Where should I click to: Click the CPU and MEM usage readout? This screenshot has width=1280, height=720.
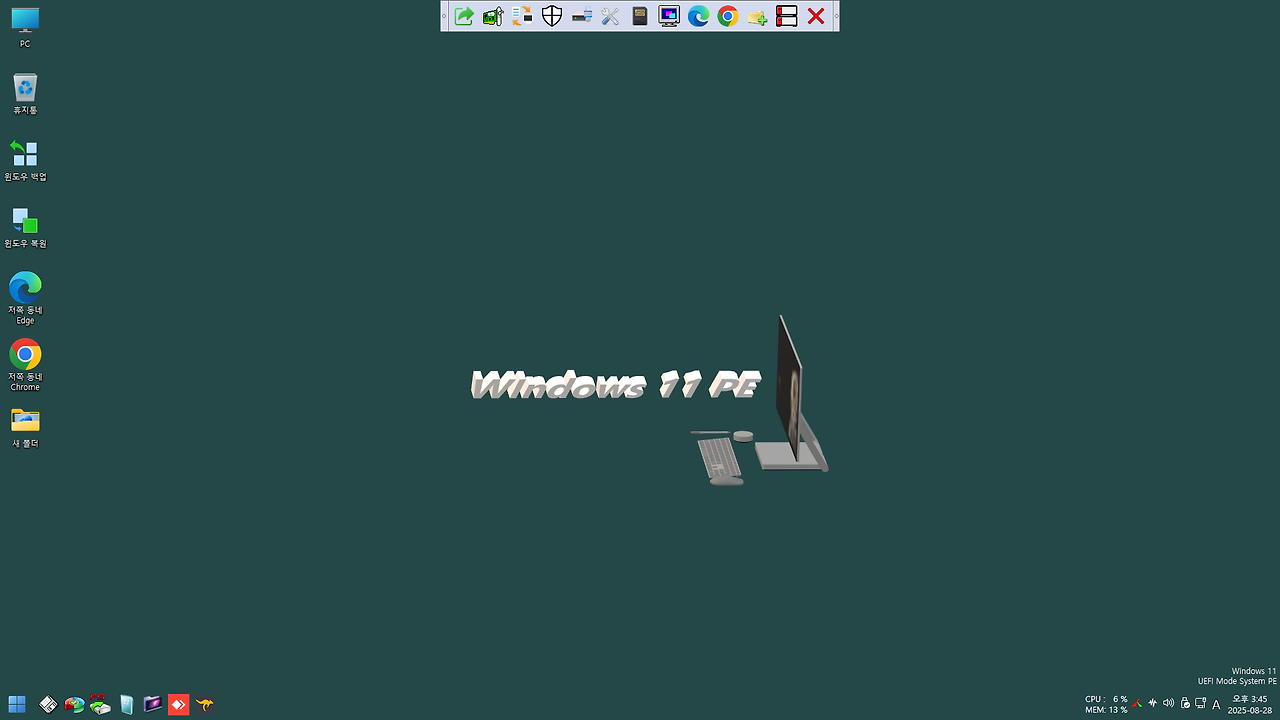[x=1106, y=704]
